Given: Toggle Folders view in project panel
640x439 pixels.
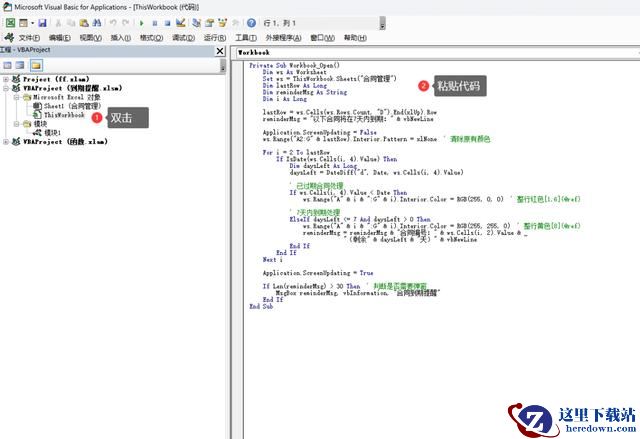Looking at the screenshot, I should (36, 65).
